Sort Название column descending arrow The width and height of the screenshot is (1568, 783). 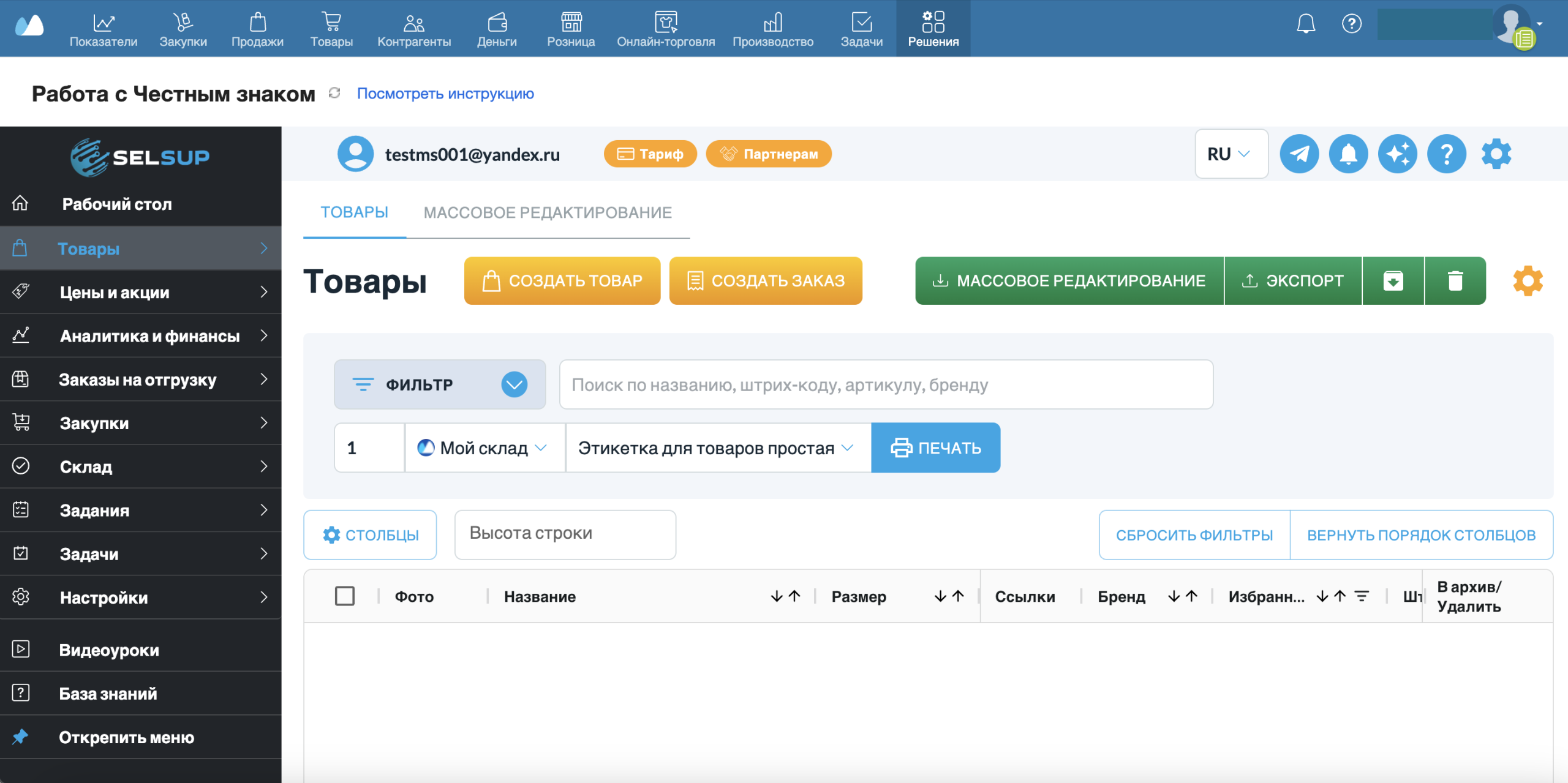777,596
